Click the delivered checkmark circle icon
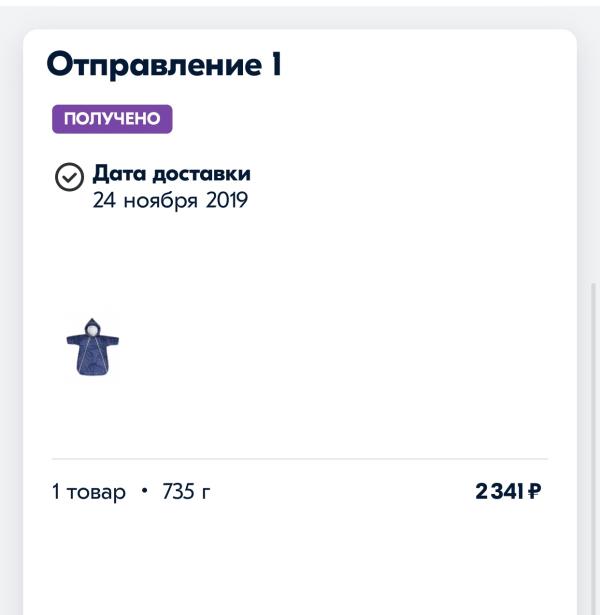 click(x=69, y=177)
